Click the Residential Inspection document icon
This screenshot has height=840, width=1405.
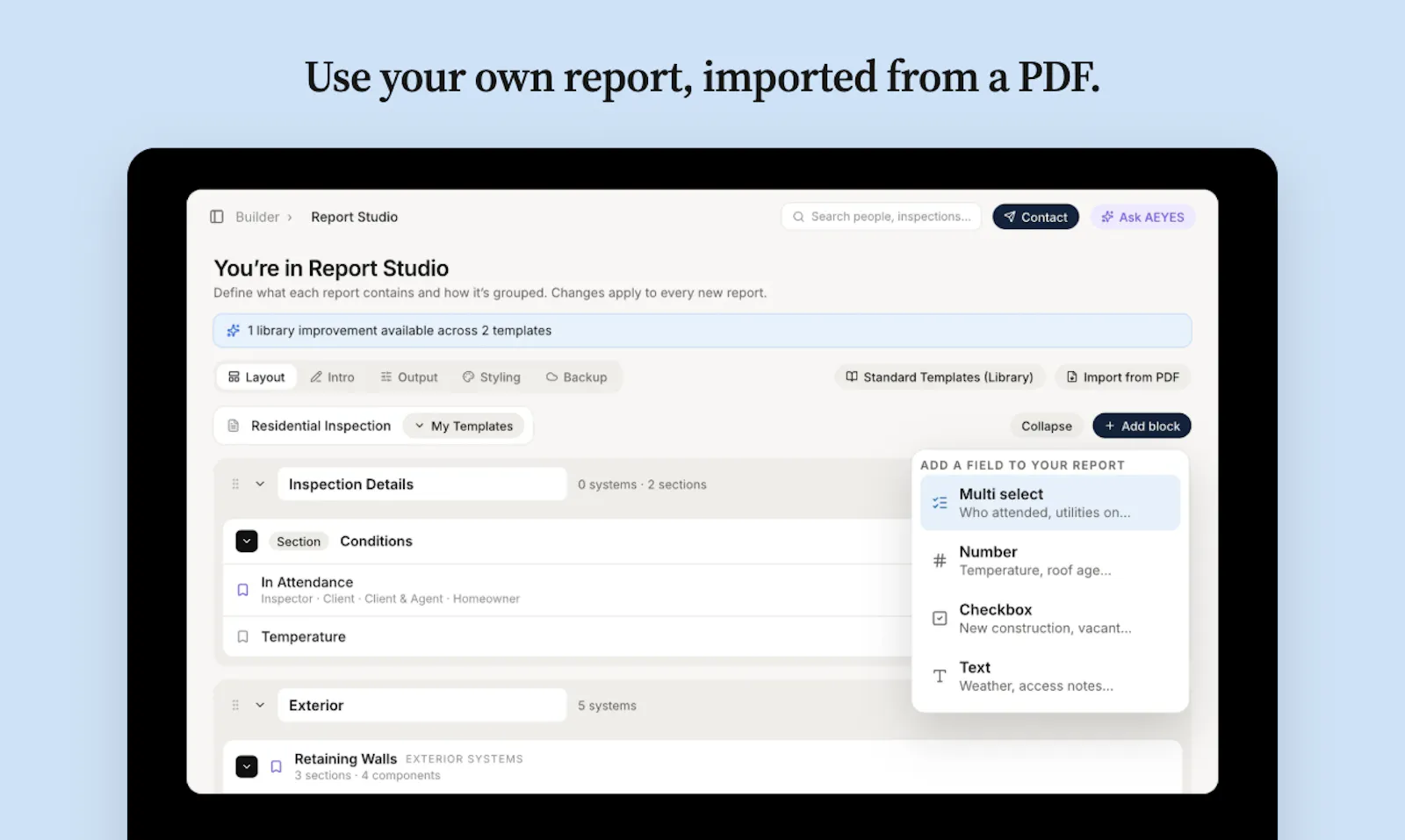[x=234, y=426]
